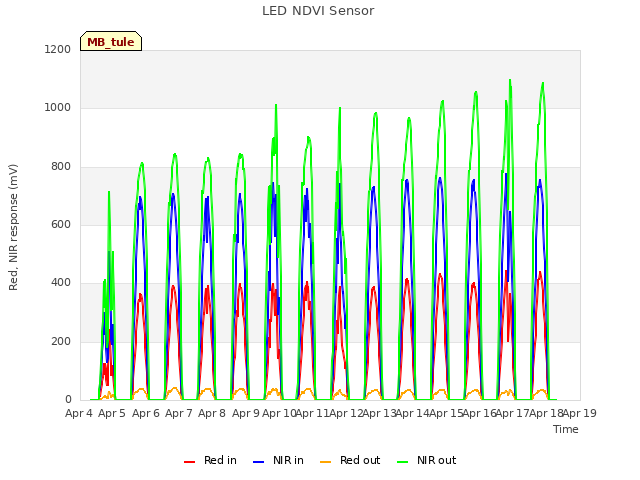Select the NIR out legend entry
Image resolution: width=640 pixels, height=480 pixels.
tap(427, 460)
